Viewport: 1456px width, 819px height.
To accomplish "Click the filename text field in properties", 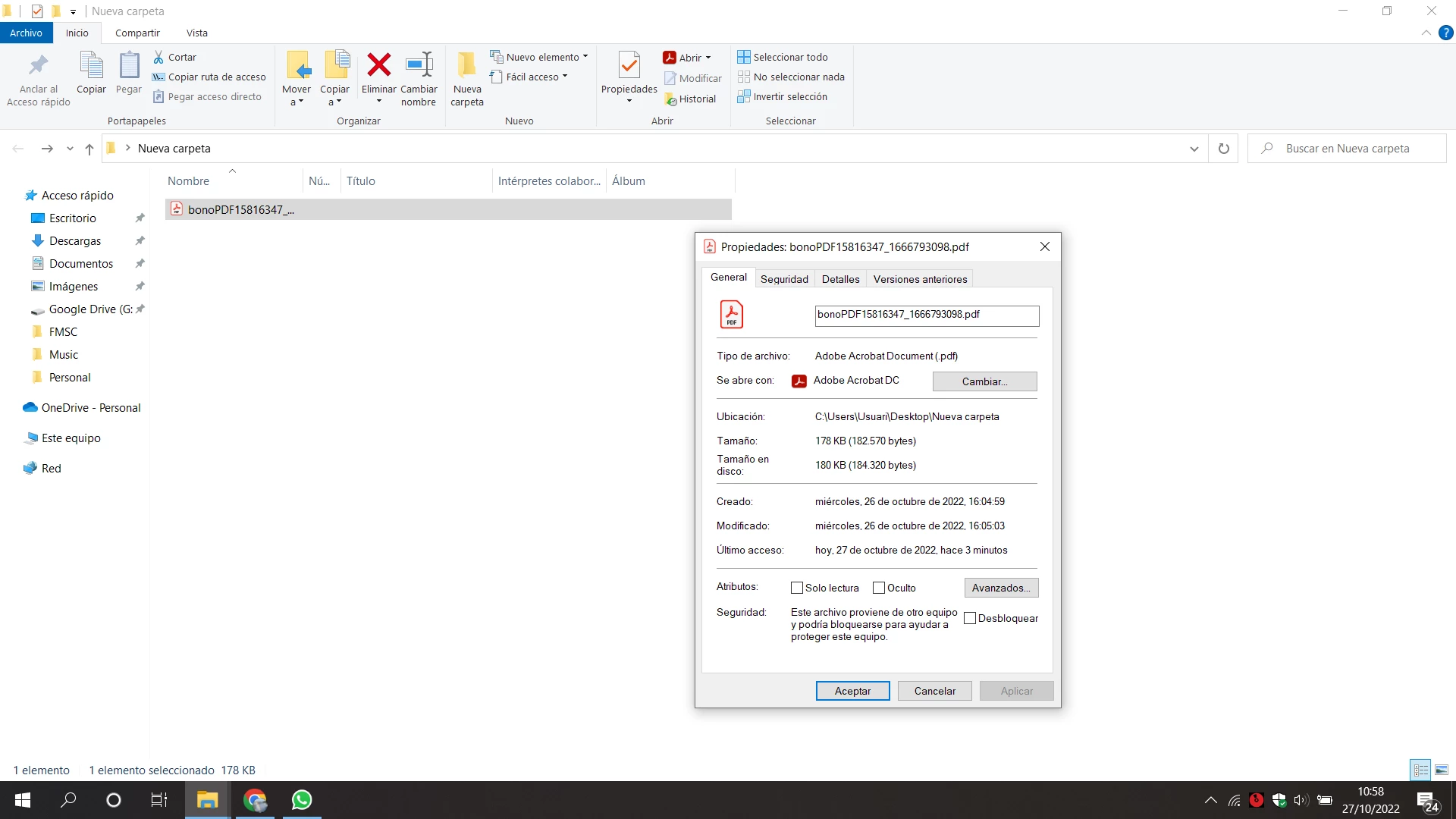I will [926, 315].
